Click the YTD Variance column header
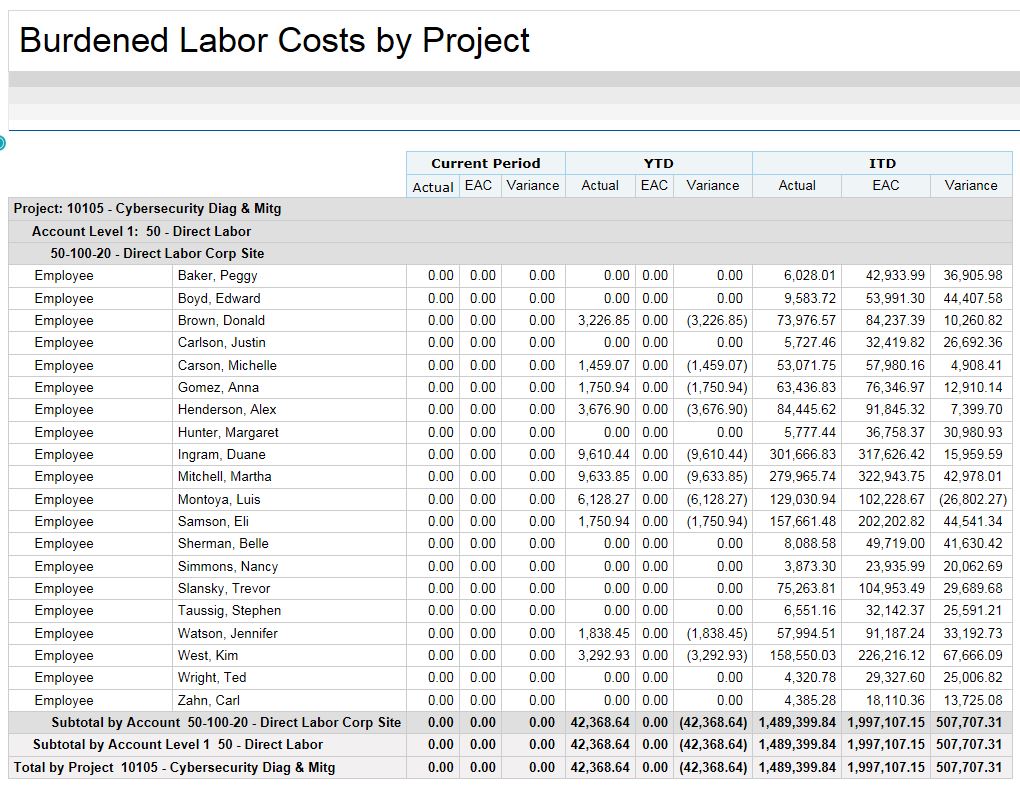This screenshot has width=1020, height=785. (x=712, y=185)
